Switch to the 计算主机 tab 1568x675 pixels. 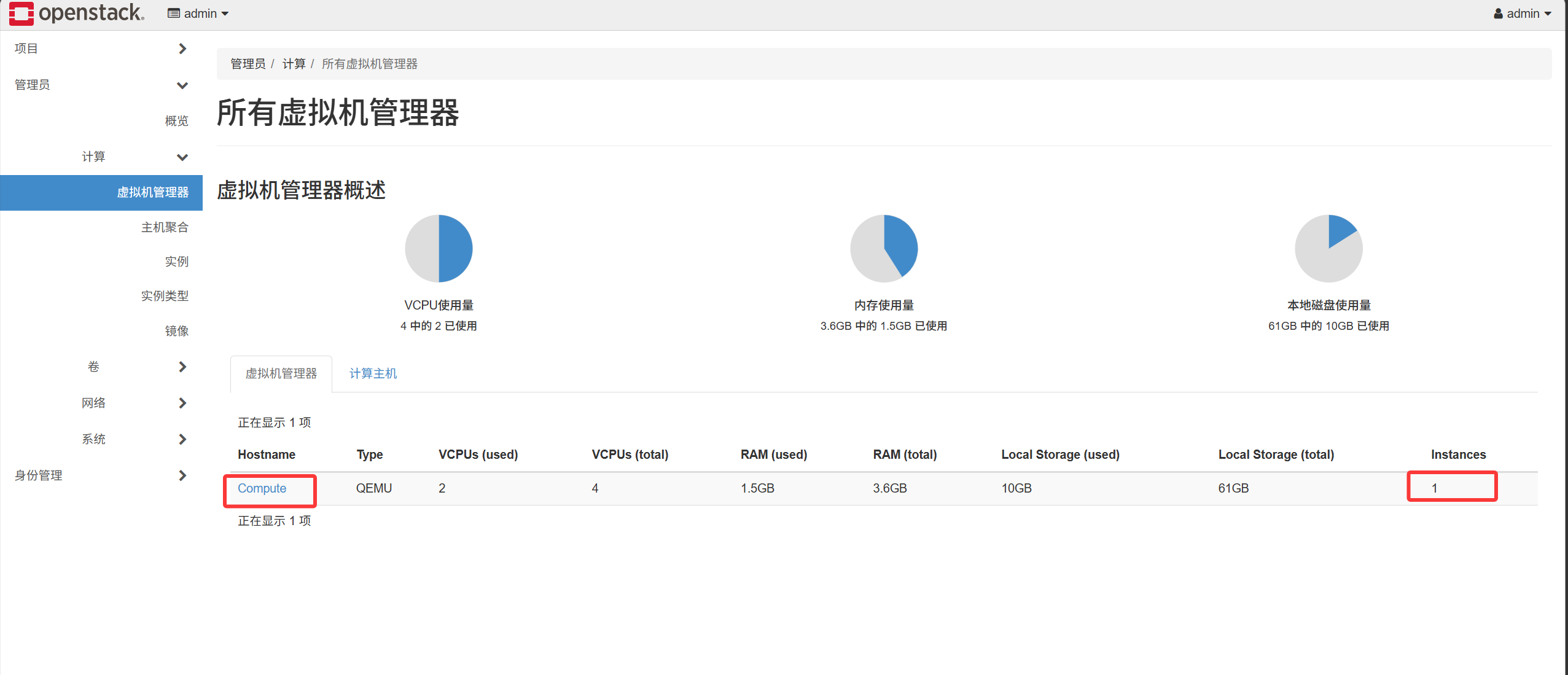373,373
